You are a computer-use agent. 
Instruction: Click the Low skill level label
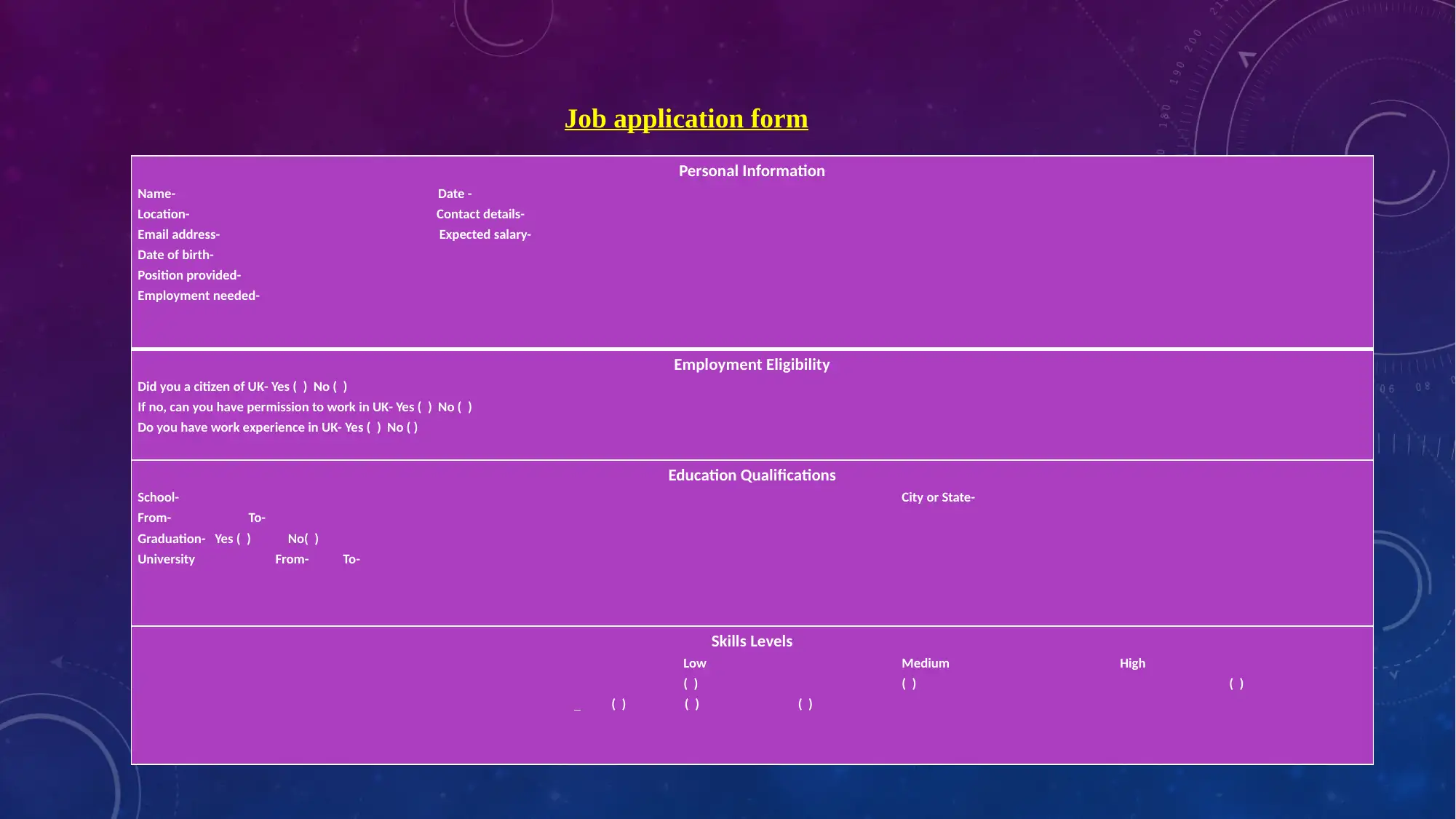coord(695,663)
